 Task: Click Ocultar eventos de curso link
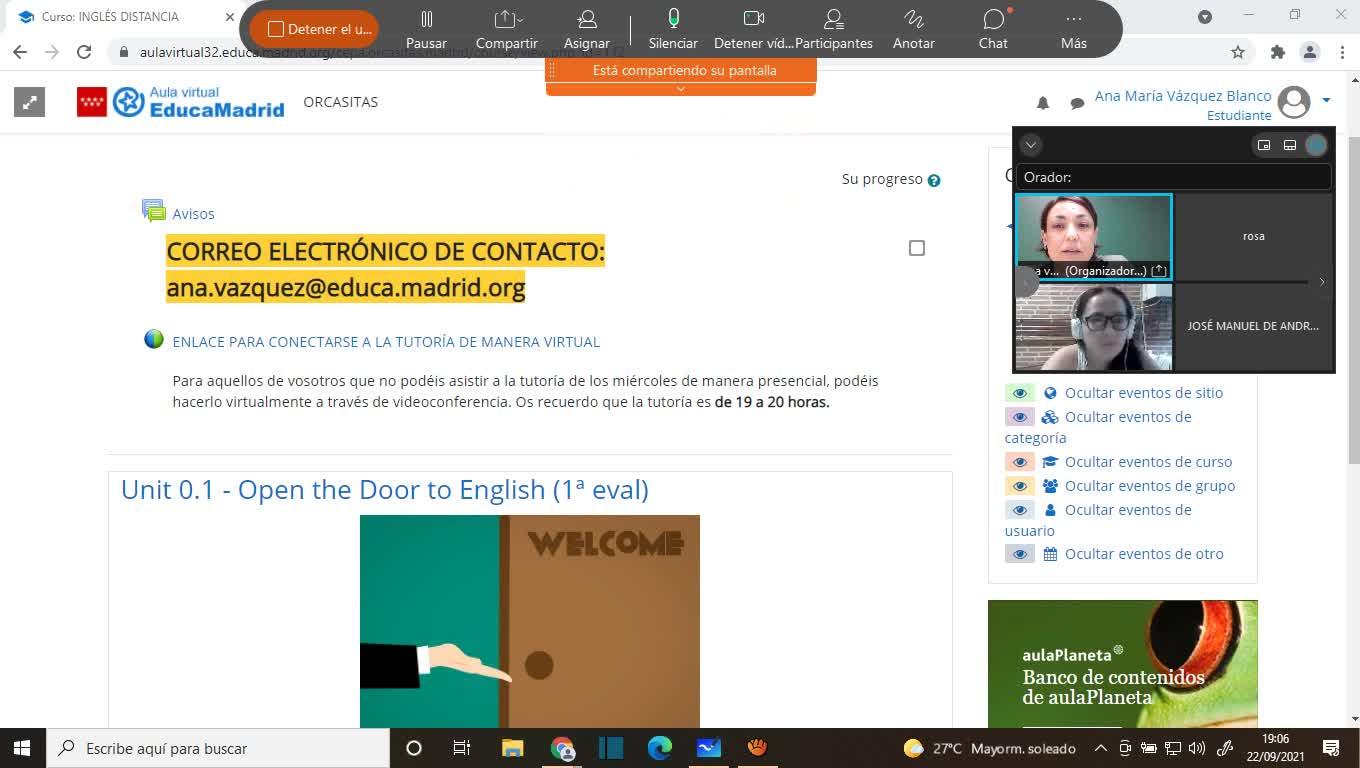click(1148, 462)
